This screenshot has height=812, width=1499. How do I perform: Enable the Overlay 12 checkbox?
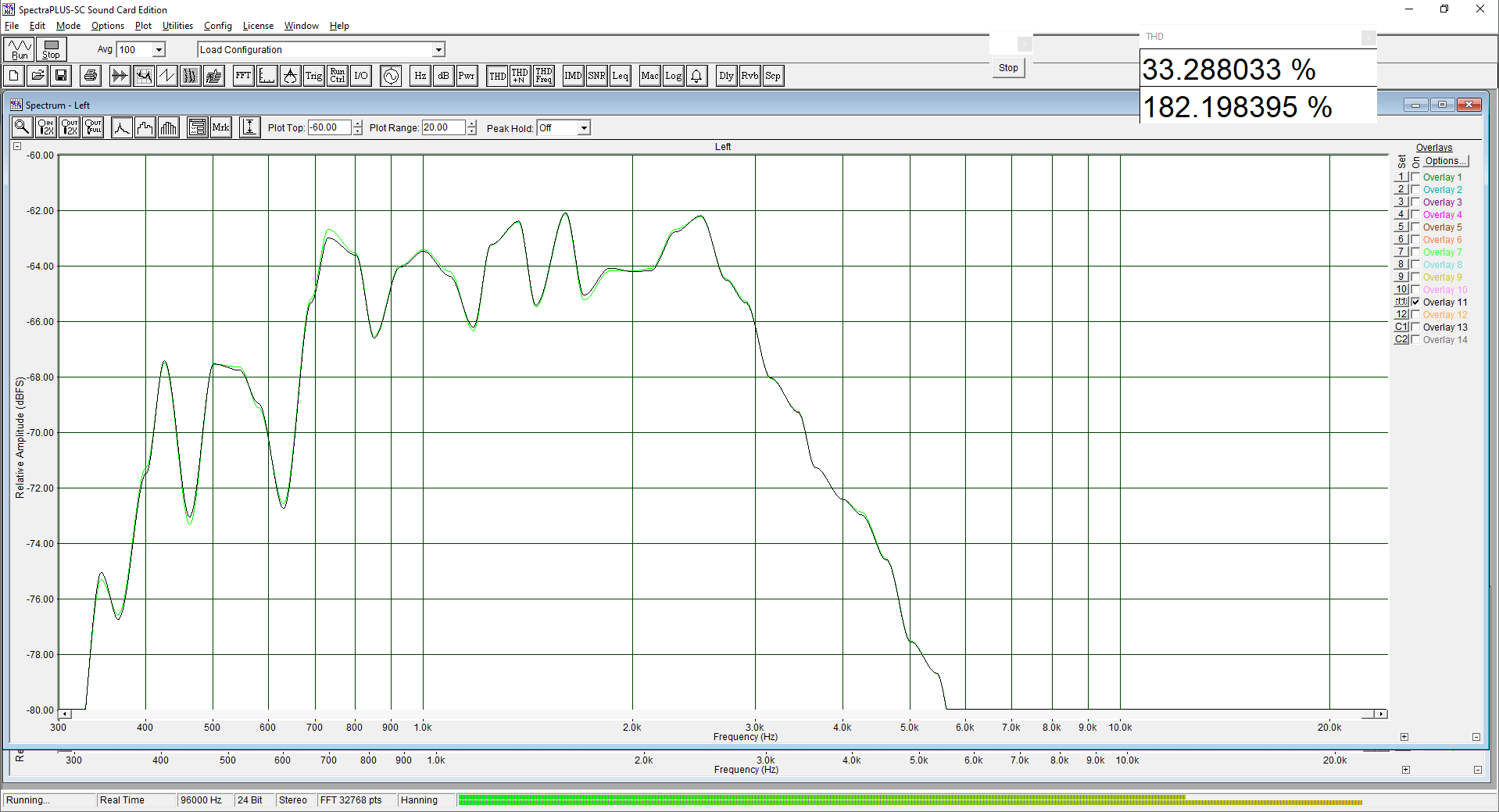(1415, 315)
